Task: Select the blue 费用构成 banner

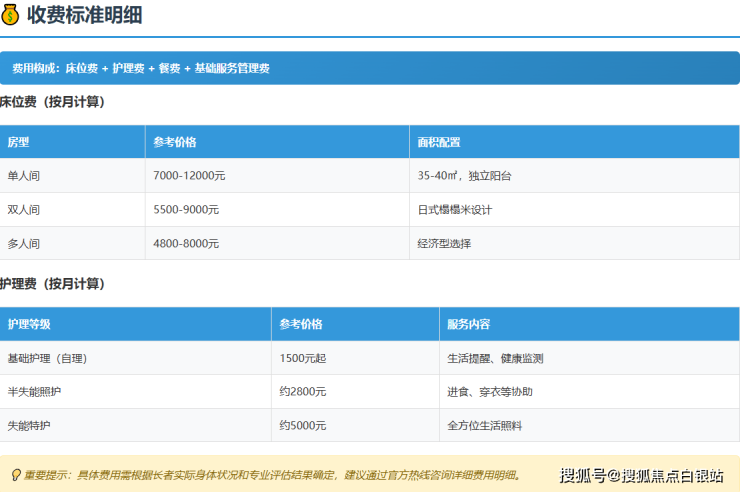Action: tap(369, 68)
